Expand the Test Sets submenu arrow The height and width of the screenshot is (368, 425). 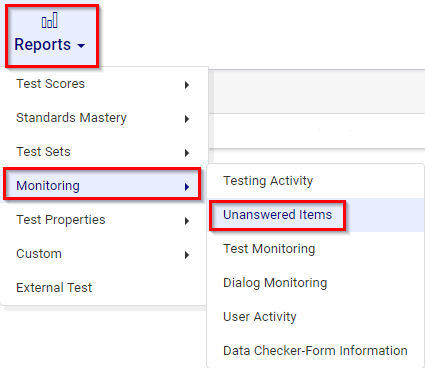click(x=187, y=153)
